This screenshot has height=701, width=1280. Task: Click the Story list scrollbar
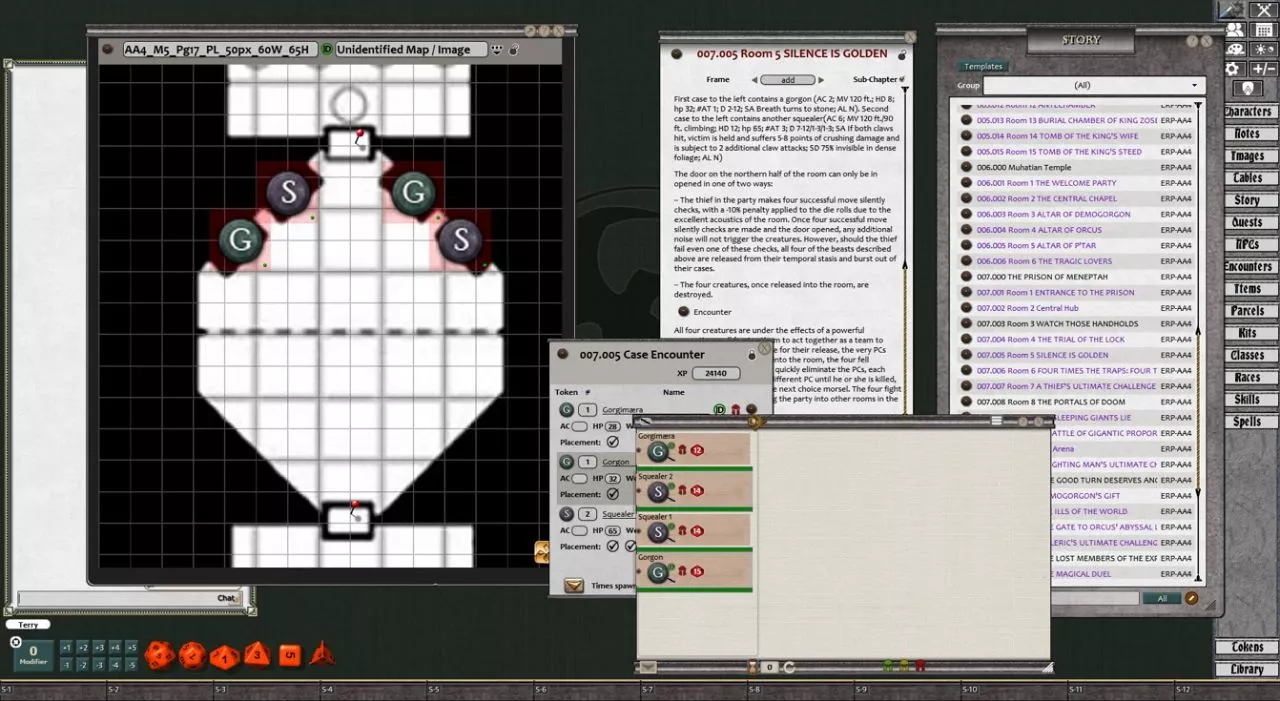coord(1199,340)
